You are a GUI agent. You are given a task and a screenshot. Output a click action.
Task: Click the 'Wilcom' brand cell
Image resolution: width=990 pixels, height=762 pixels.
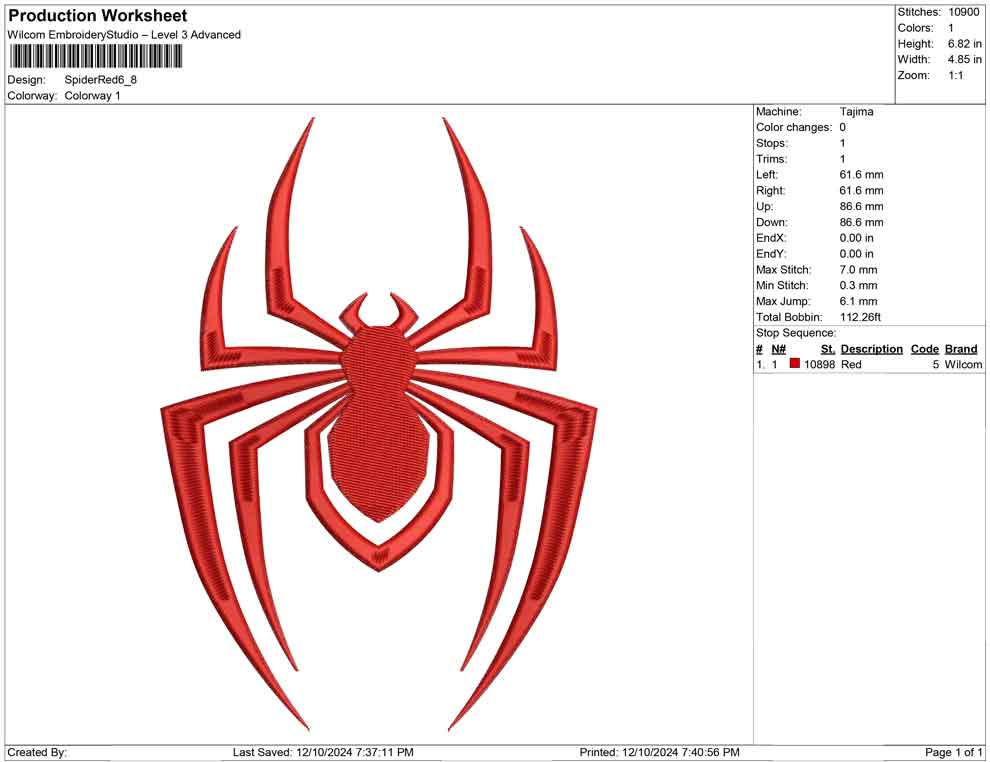tap(963, 364)
